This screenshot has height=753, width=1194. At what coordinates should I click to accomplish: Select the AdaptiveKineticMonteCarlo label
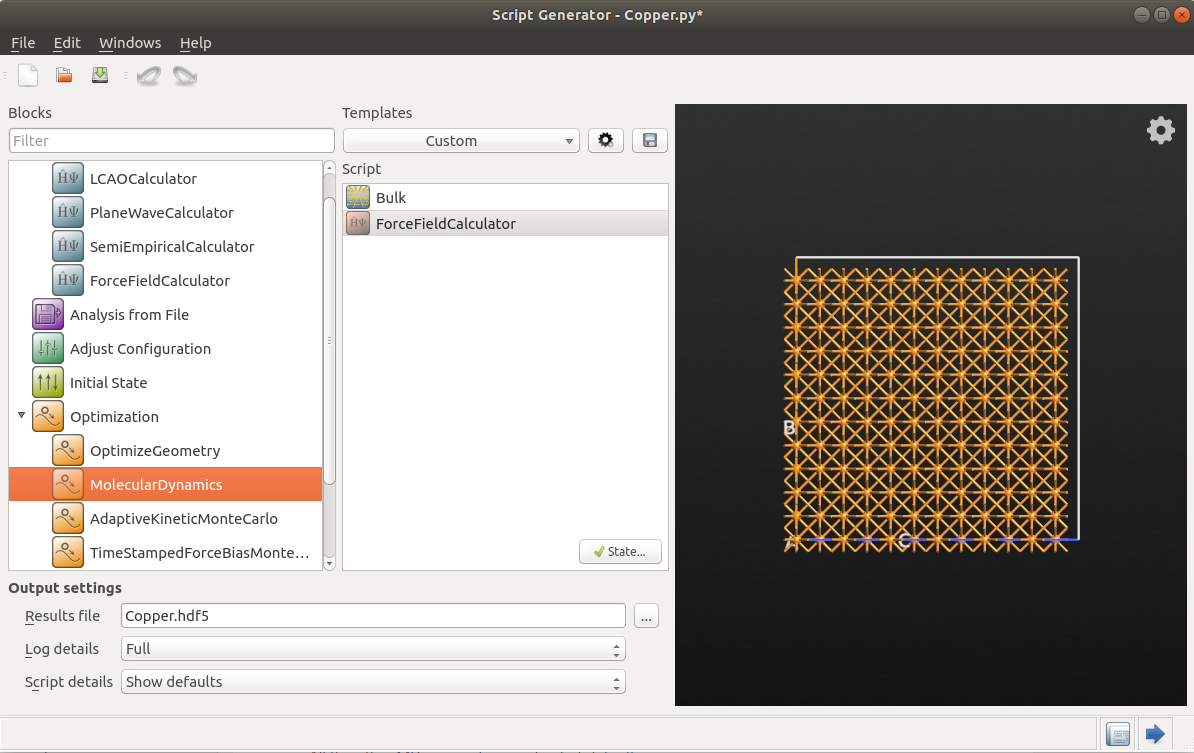click(184, 519)
